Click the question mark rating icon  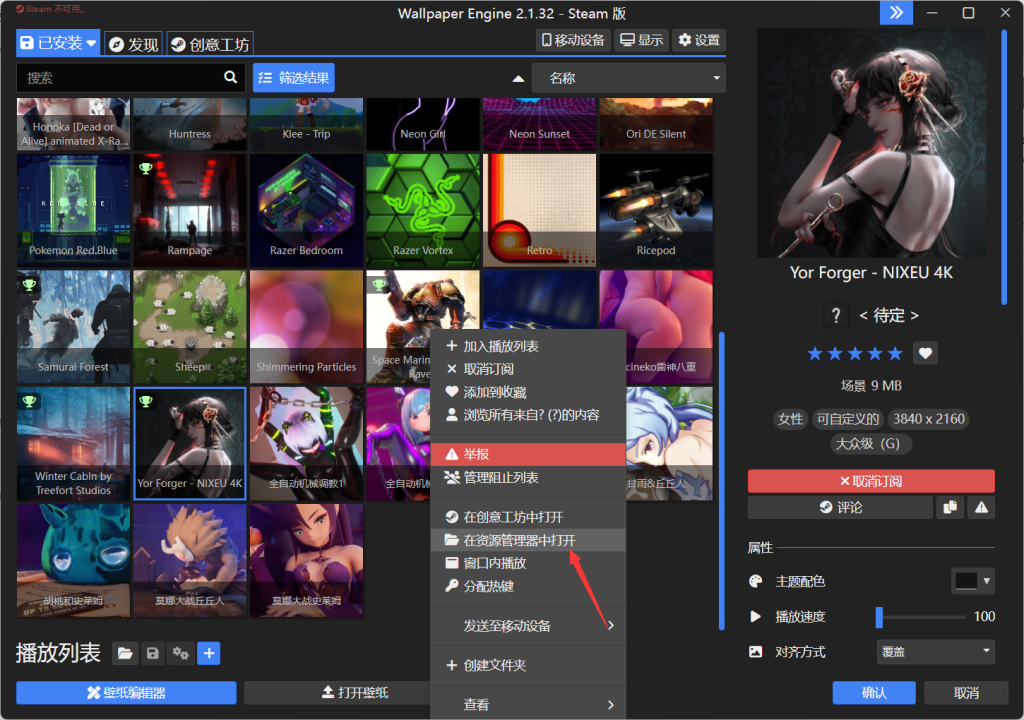836,316
